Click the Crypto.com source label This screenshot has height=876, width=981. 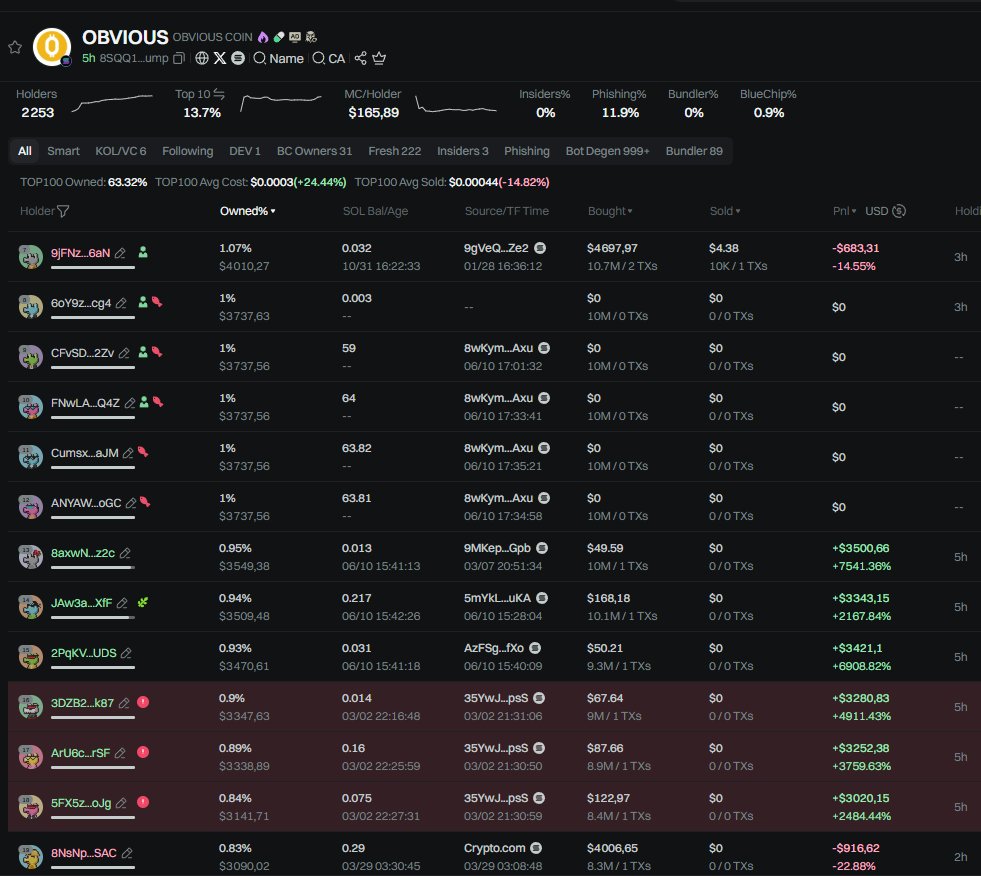[494, 848]
